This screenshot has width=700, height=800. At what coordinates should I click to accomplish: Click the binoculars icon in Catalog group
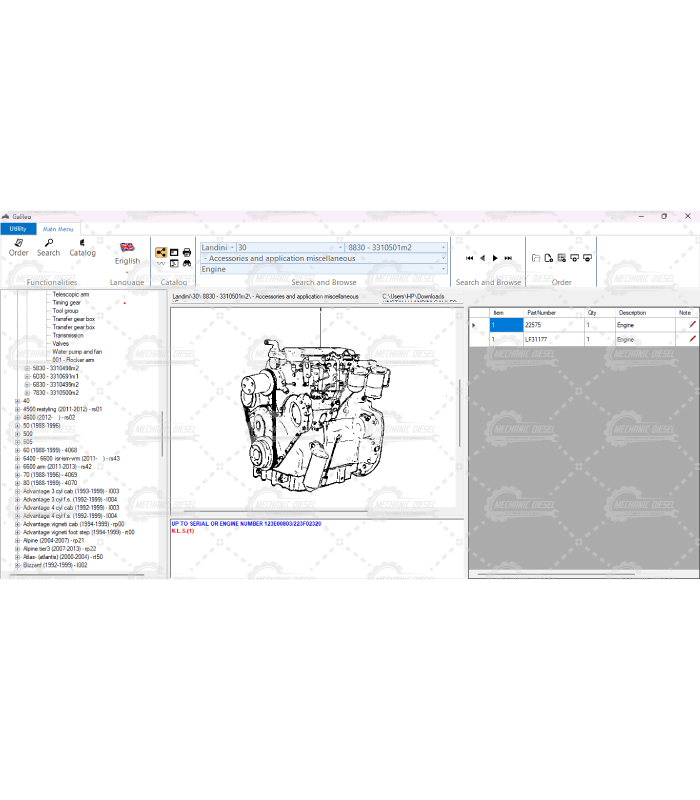tap(187, 264)
